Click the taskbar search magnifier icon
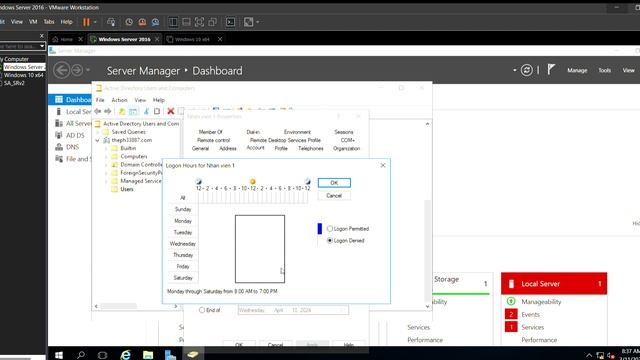 pos(81,355)
